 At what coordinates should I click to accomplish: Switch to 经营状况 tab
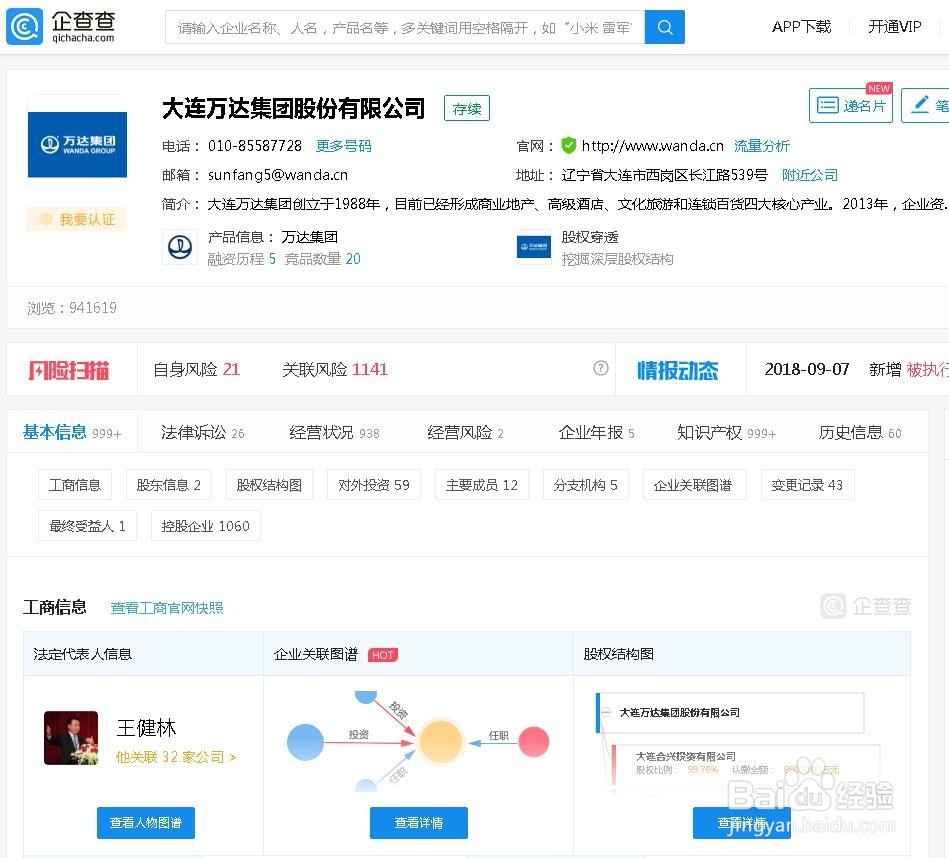[334, 433]
